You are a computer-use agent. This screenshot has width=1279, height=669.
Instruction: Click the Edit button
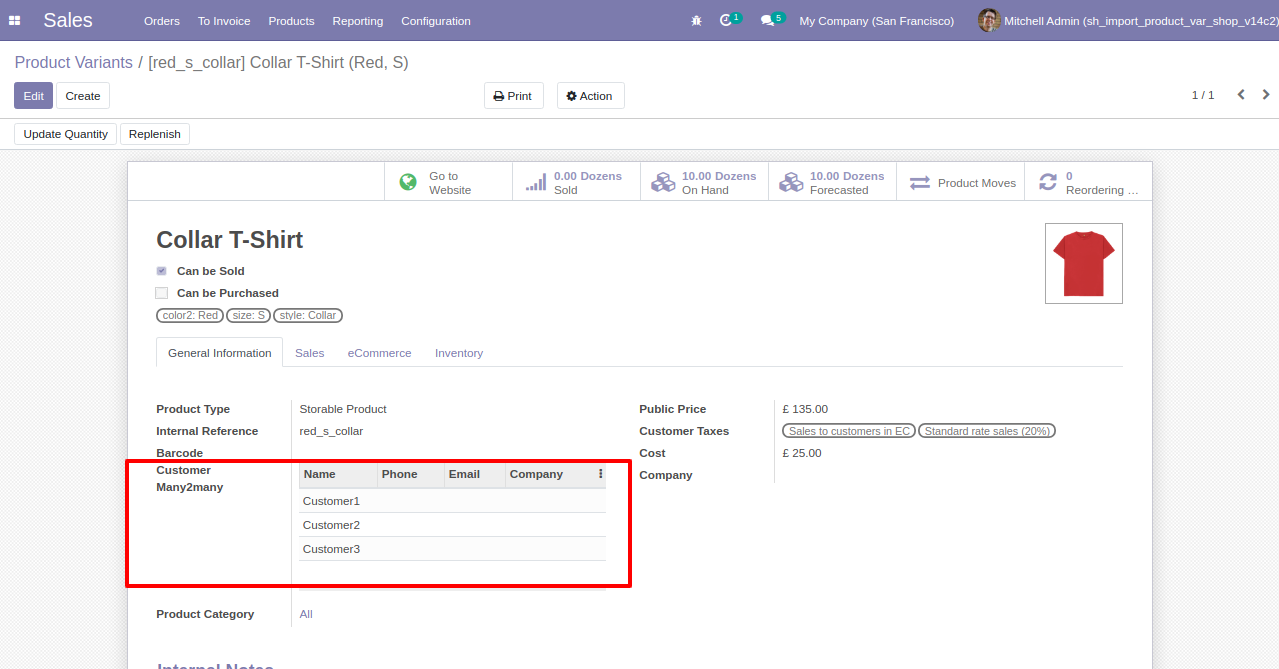(x=33, y=96)
